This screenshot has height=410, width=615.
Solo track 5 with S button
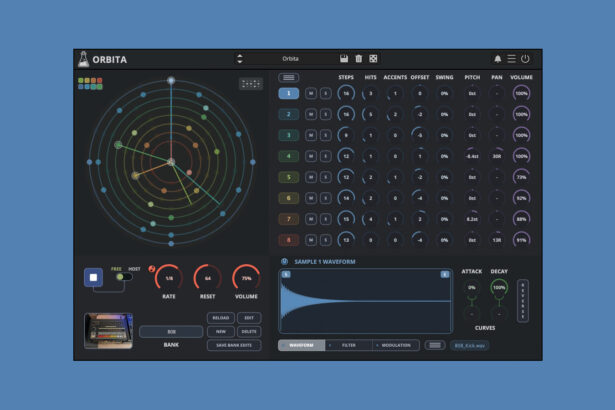pyautogui.click(x=326, y=177)
